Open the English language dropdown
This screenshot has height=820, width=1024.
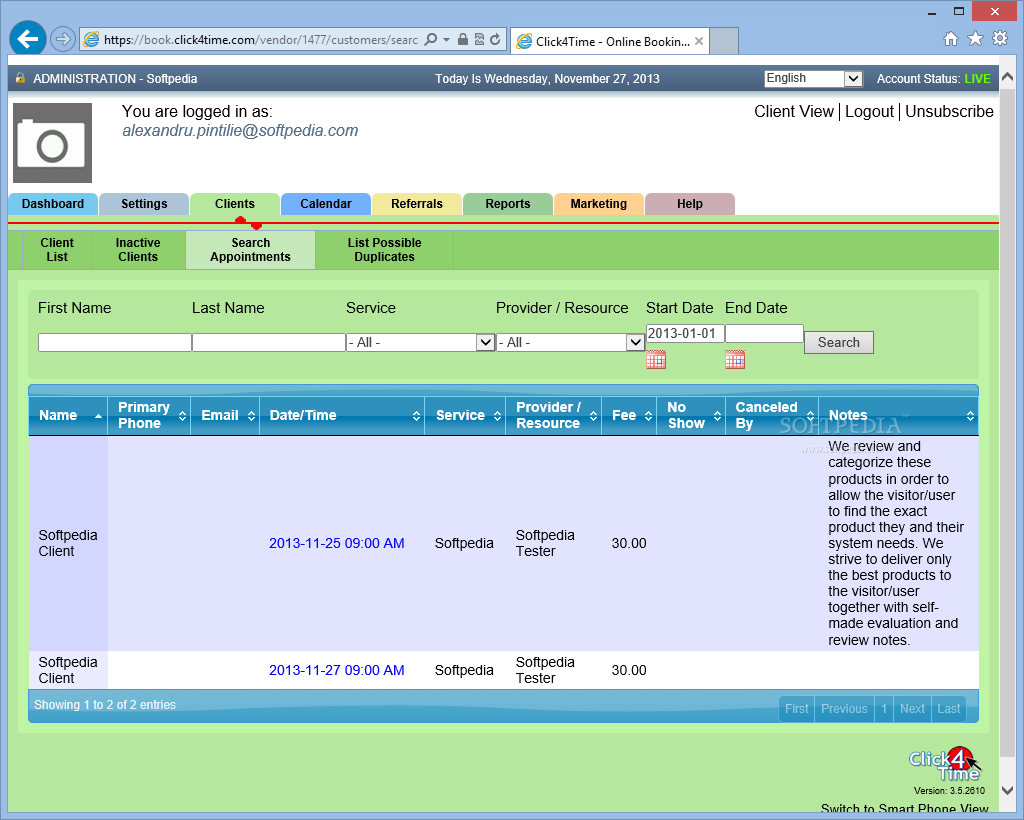pos(814,79)
